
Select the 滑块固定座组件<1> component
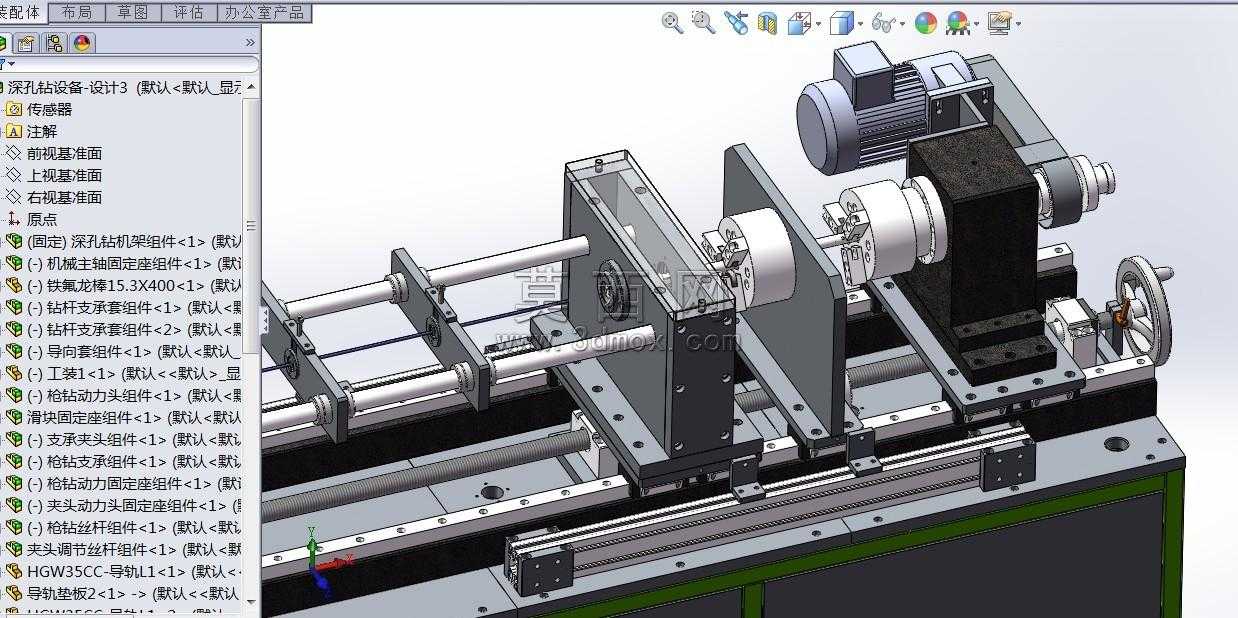tap(134, 417)
